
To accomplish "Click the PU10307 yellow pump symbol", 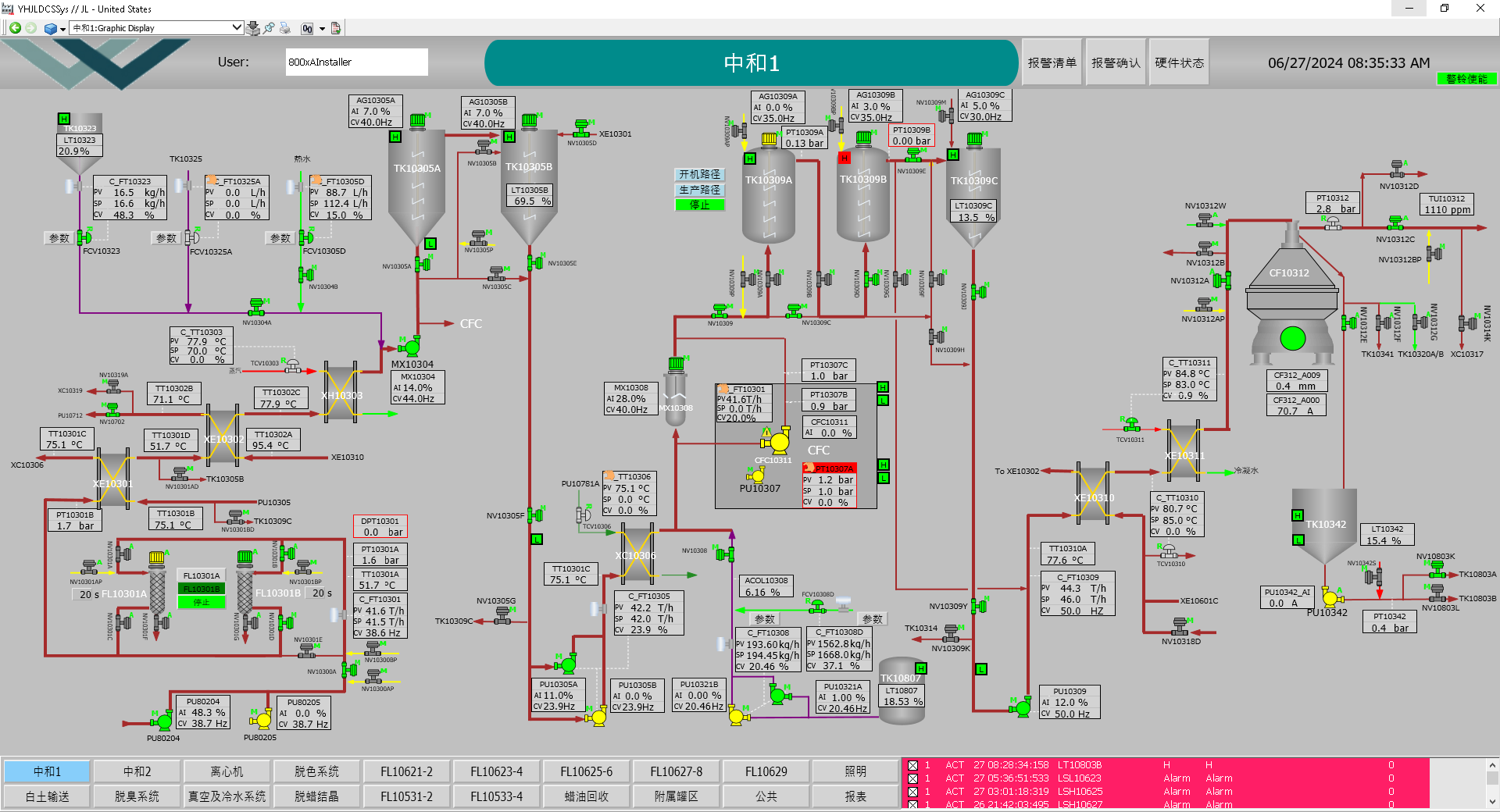I will click(x=755, y=475).
